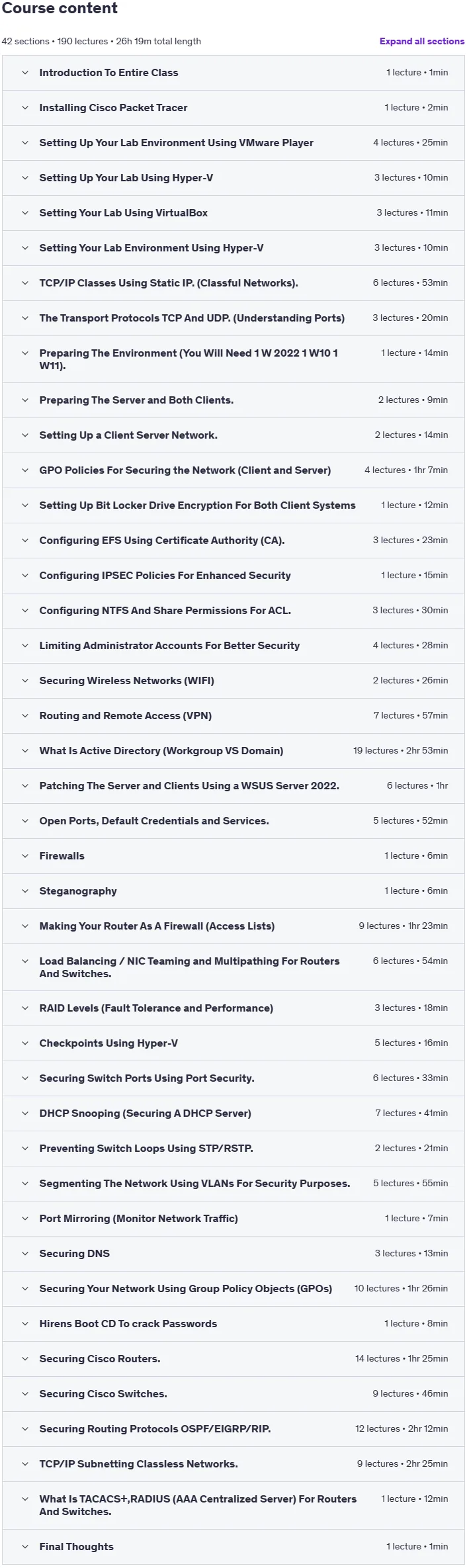469x1568 pixels.
Task: Open the Setting Your Lab Using VirtualBox section
Action: (234, 213)
